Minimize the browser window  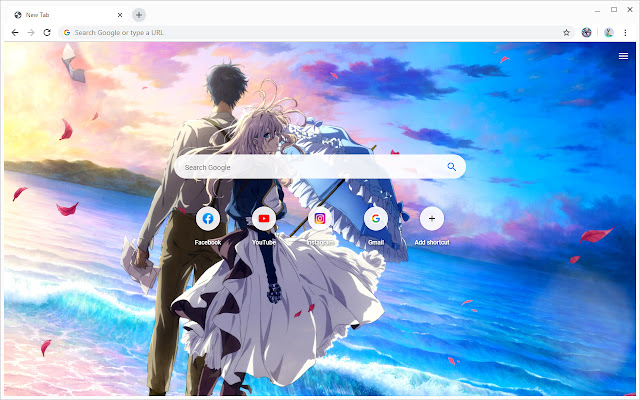(598, 10)
